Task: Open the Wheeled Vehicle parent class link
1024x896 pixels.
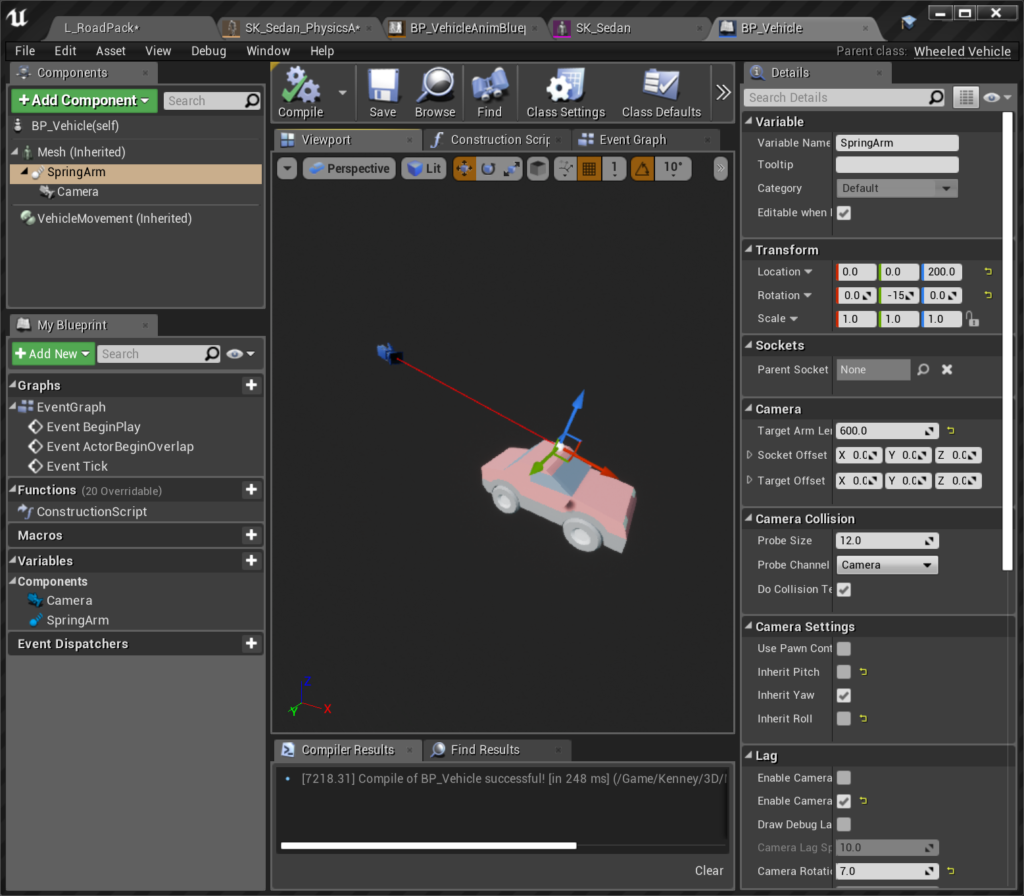Action: point(962,51)
